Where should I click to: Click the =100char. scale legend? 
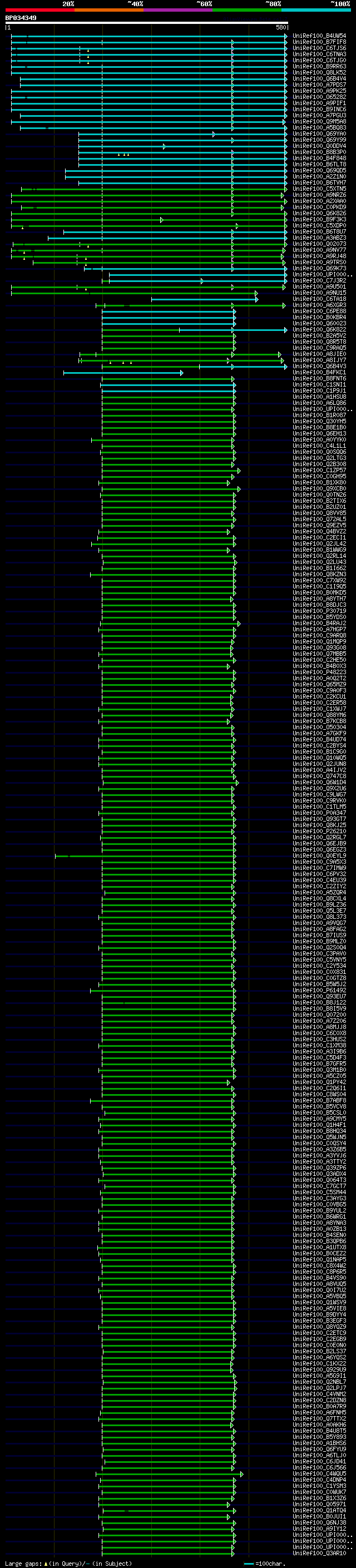[264, 1564]
